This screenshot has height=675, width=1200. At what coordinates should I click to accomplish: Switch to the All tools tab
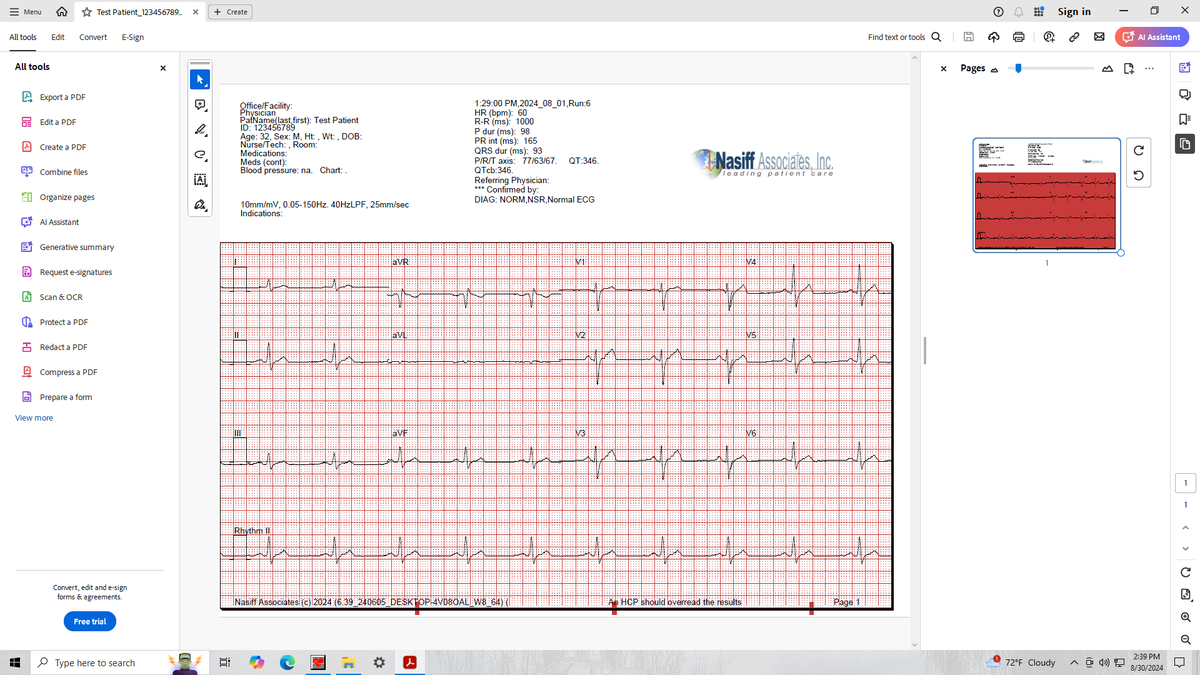click(x=23, y=37)
